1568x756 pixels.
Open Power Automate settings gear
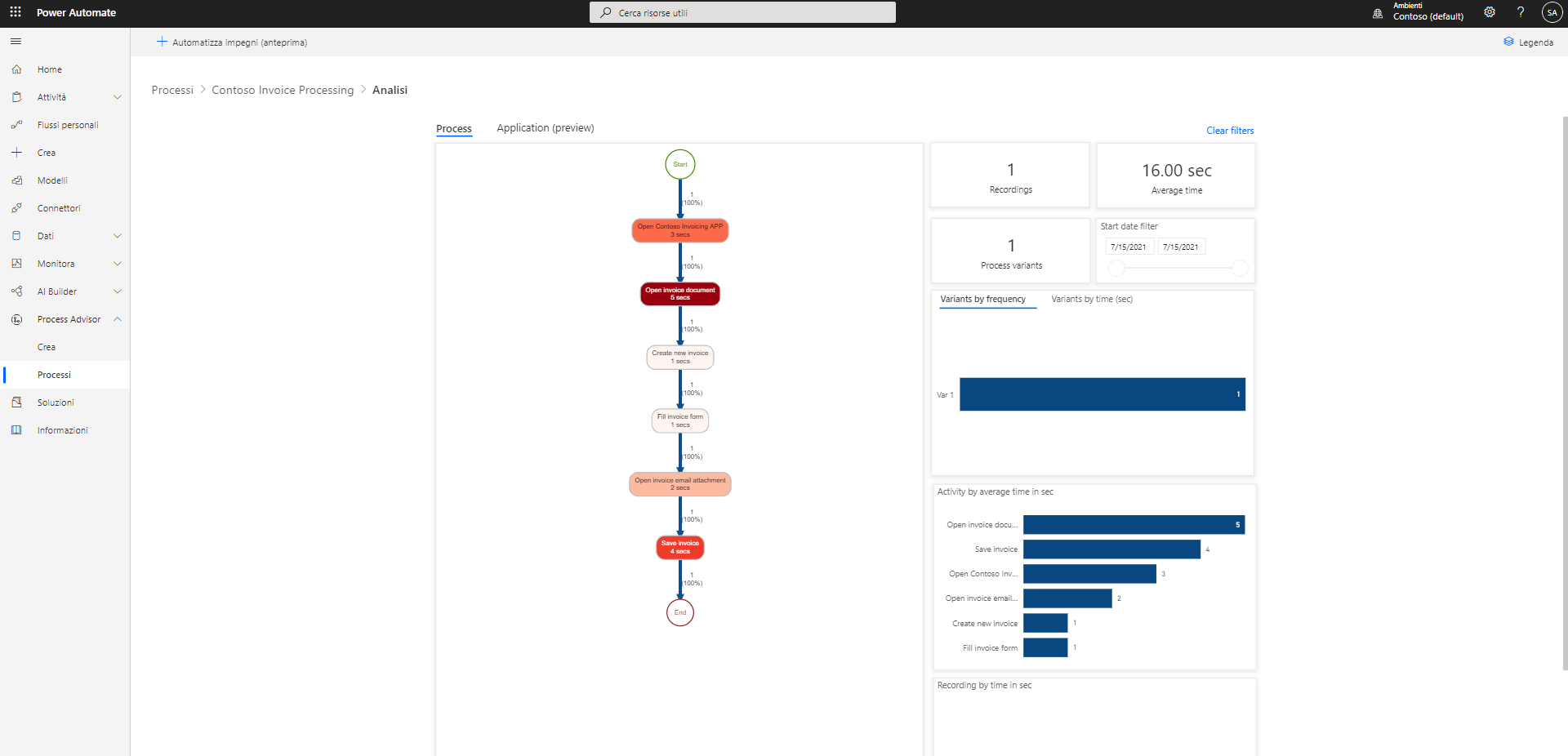tap(1488, 12)
